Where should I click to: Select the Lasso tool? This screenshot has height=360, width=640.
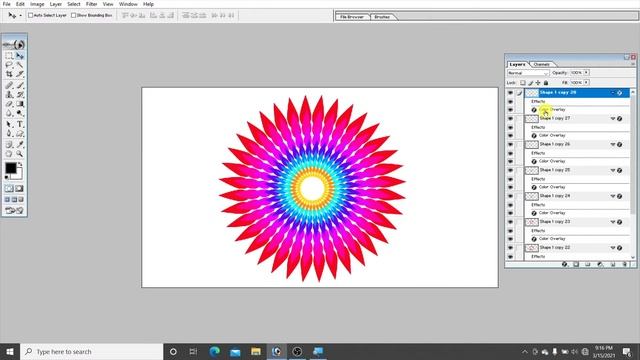pos(9,65)
